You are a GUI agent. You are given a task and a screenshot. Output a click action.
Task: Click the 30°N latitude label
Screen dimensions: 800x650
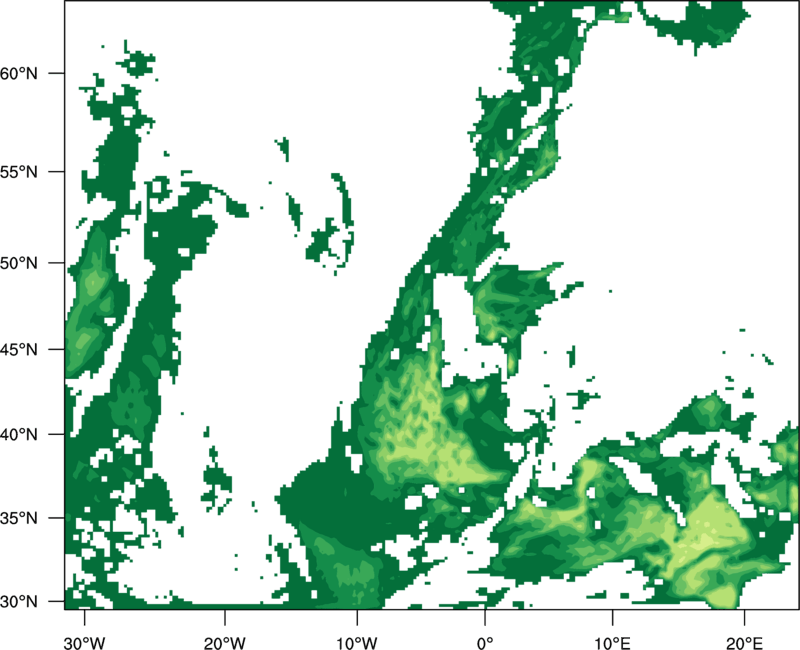(x=19, y=602)
